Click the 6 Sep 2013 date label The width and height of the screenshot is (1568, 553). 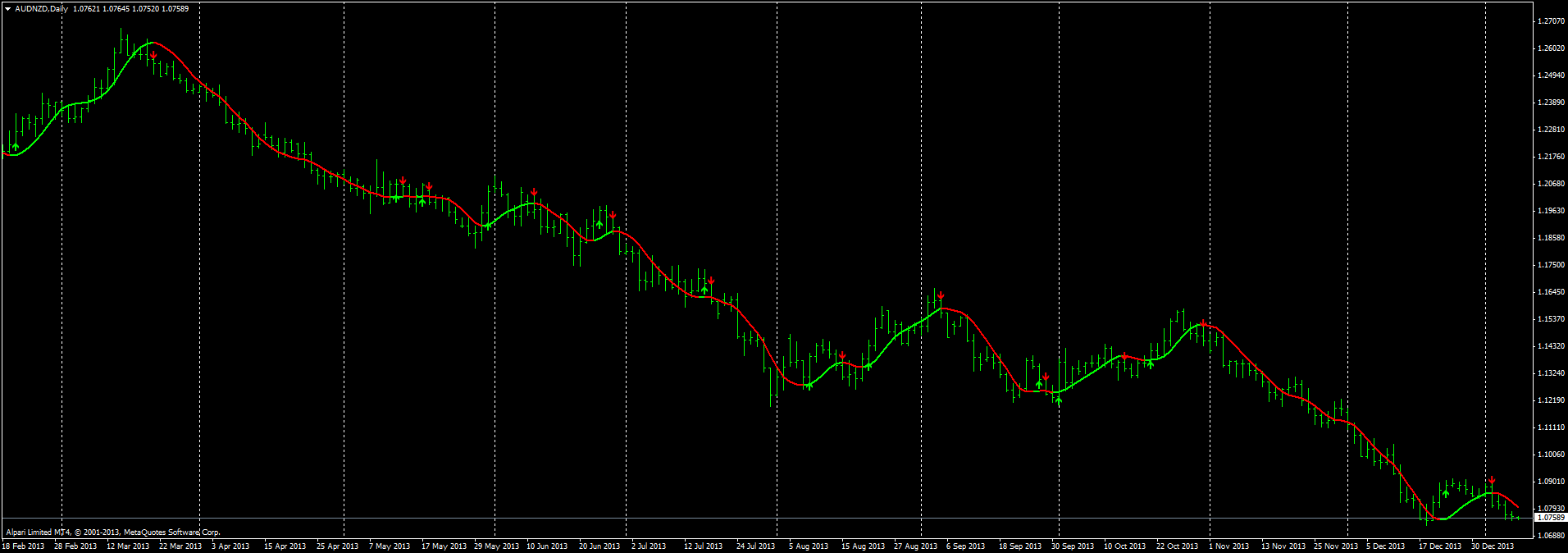click(966, 546)
